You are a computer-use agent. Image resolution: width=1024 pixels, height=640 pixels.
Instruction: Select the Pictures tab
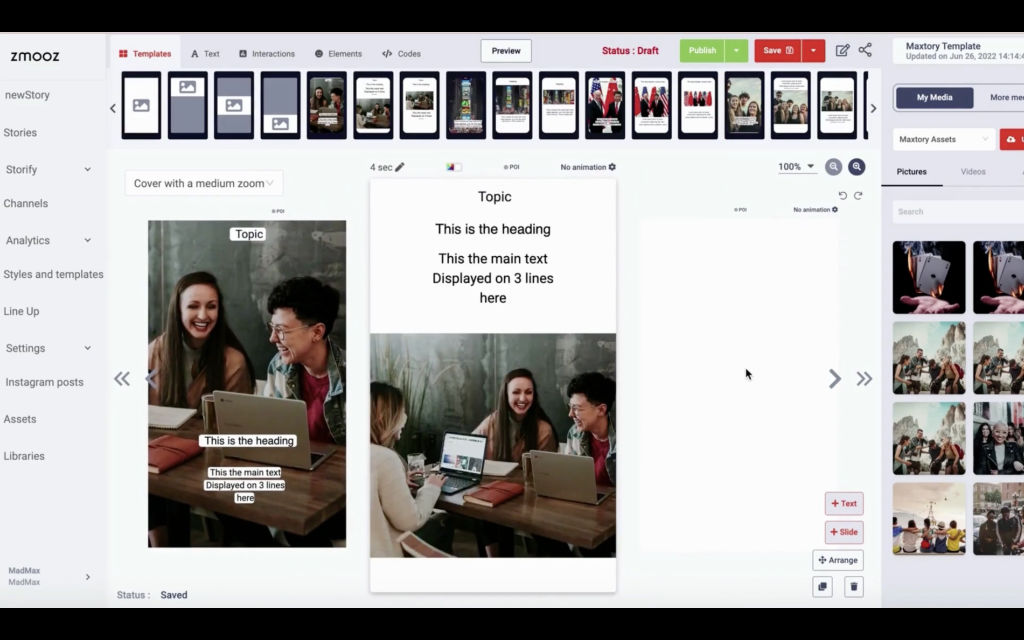pos(911,172)
